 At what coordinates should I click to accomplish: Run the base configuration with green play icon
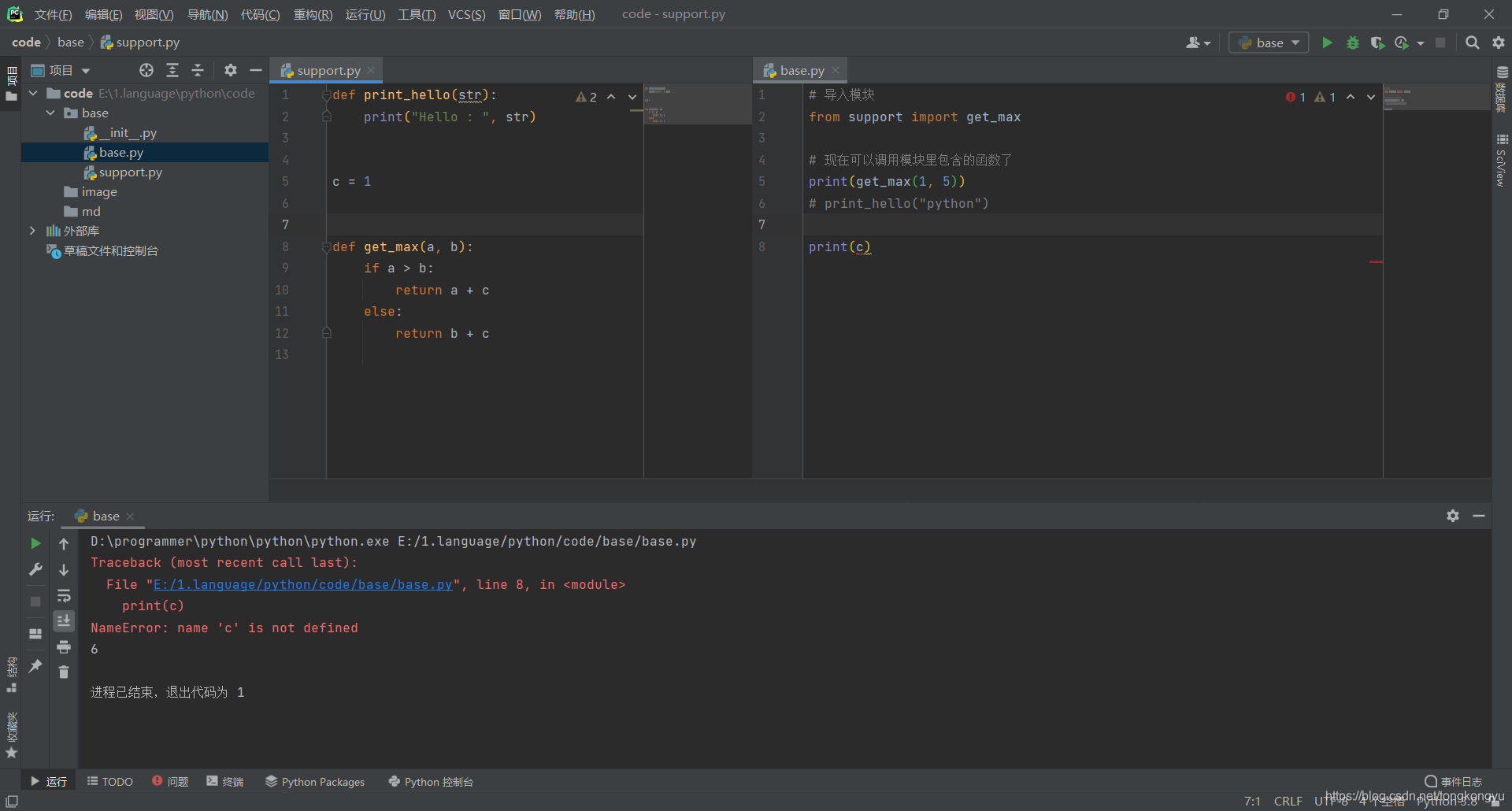tap(1327, 43)
